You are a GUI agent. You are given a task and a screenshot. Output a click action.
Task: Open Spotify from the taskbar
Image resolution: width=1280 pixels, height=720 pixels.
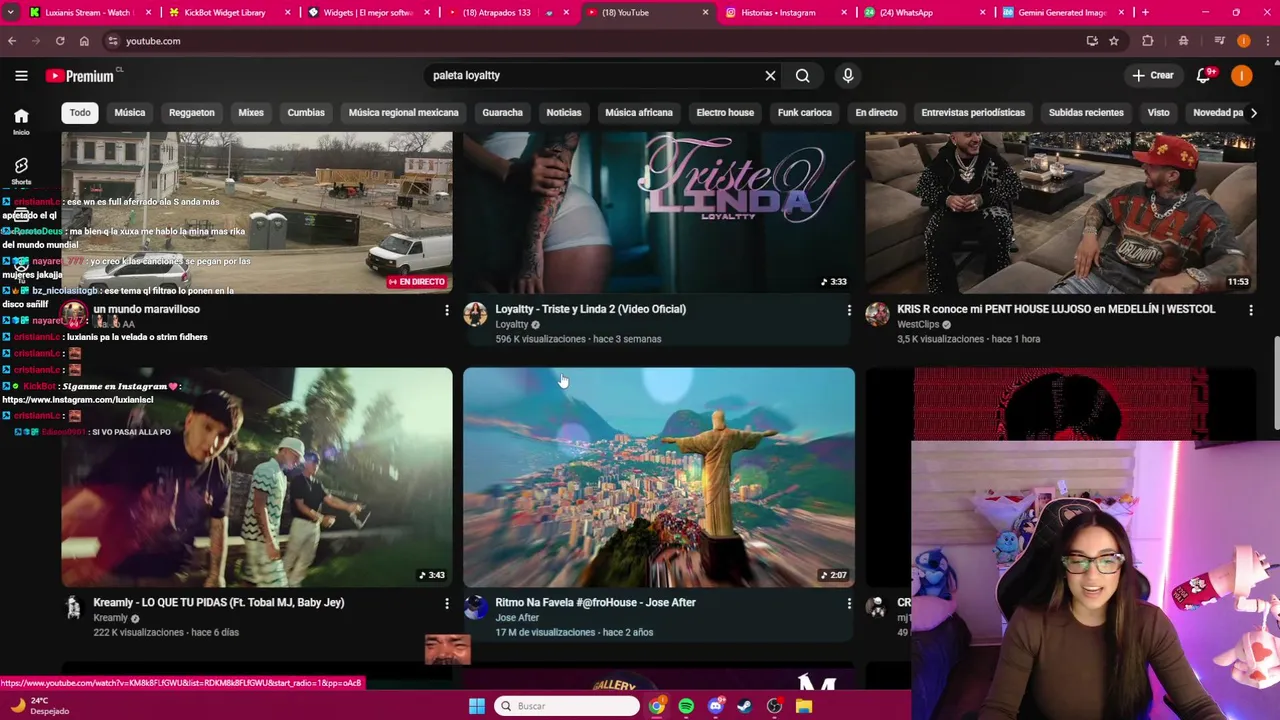686,706
